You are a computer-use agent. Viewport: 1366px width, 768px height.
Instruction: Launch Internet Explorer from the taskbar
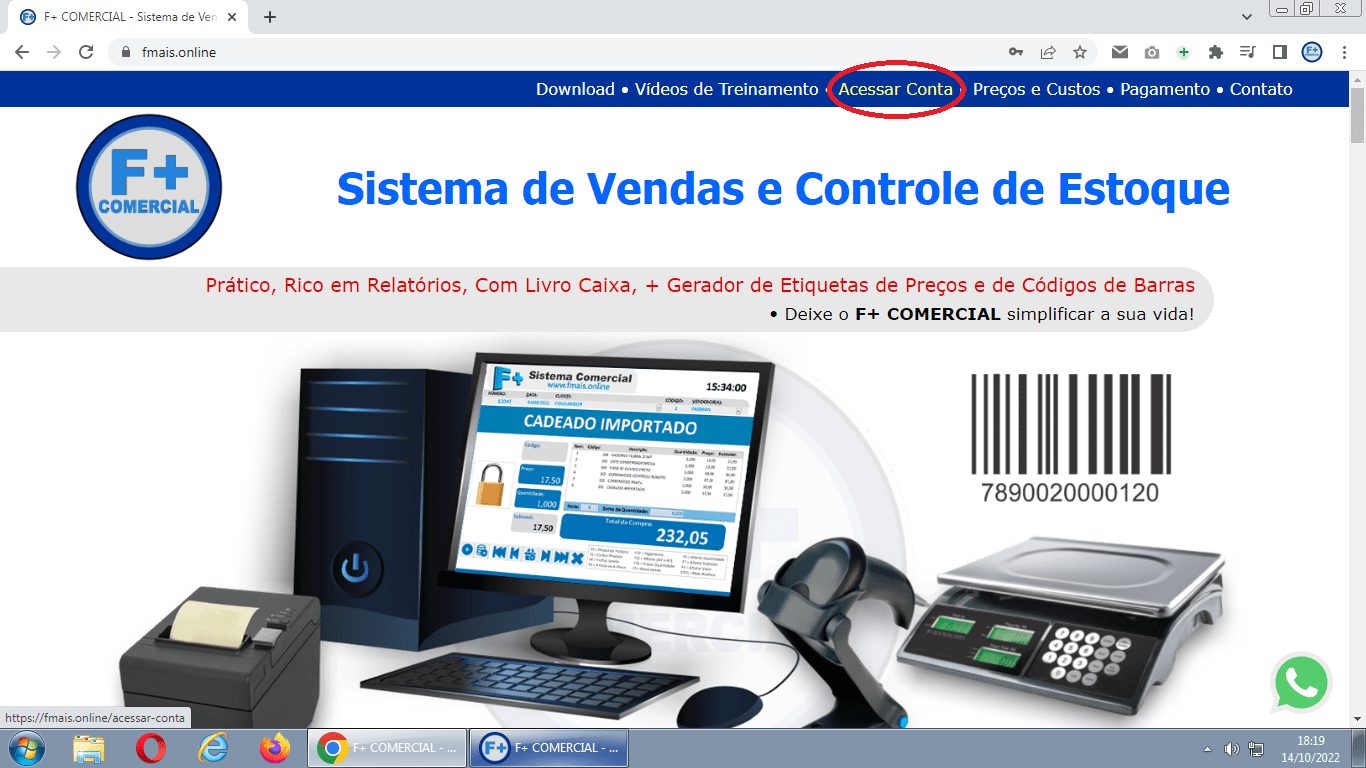[212, 748]
